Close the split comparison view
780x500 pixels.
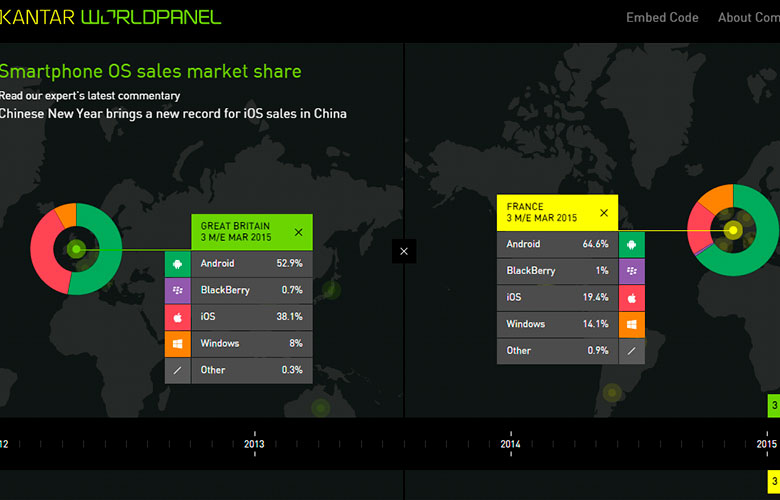coord(404,251)
